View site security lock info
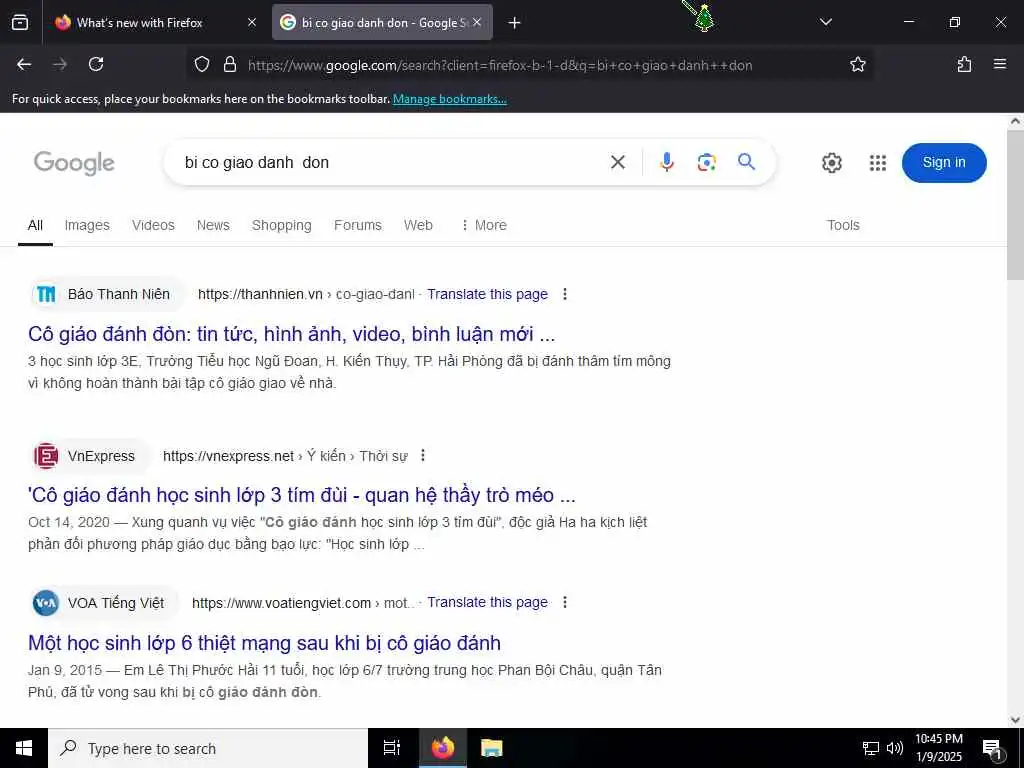The height and width of the screenshot is (768, 1024). coord(229,64)
